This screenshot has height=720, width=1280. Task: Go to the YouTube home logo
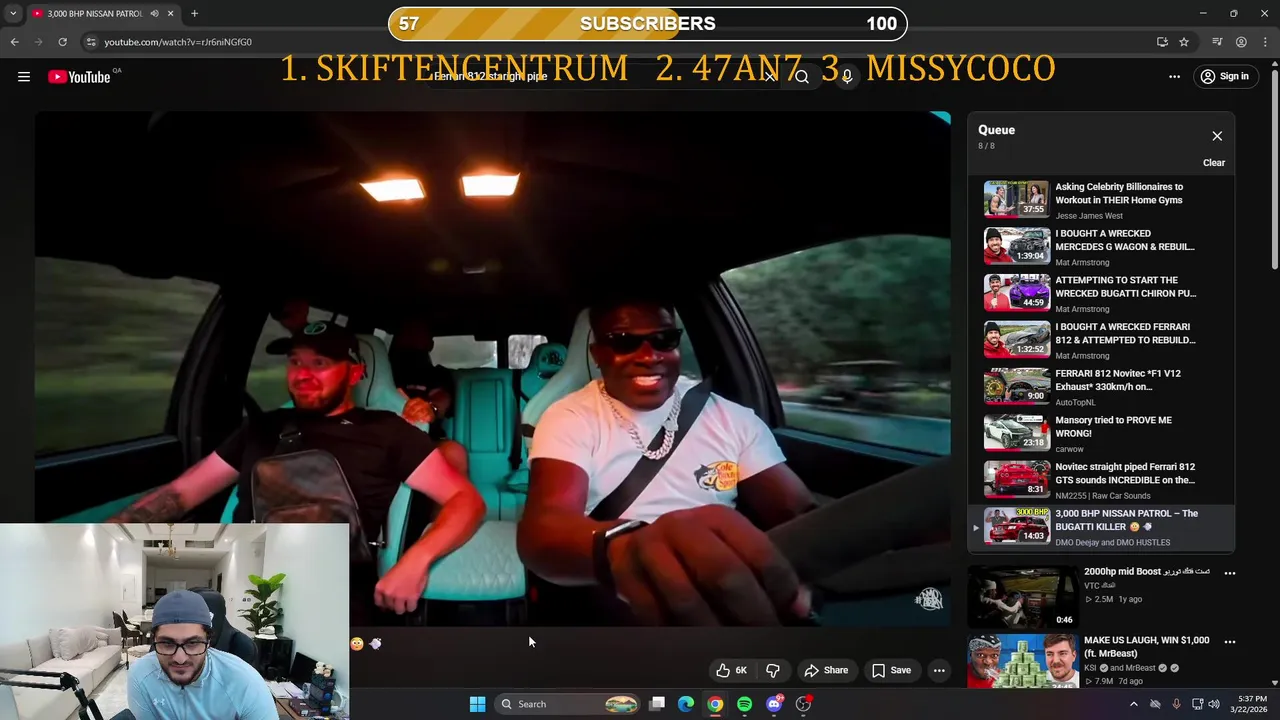(x=79, y=77)
